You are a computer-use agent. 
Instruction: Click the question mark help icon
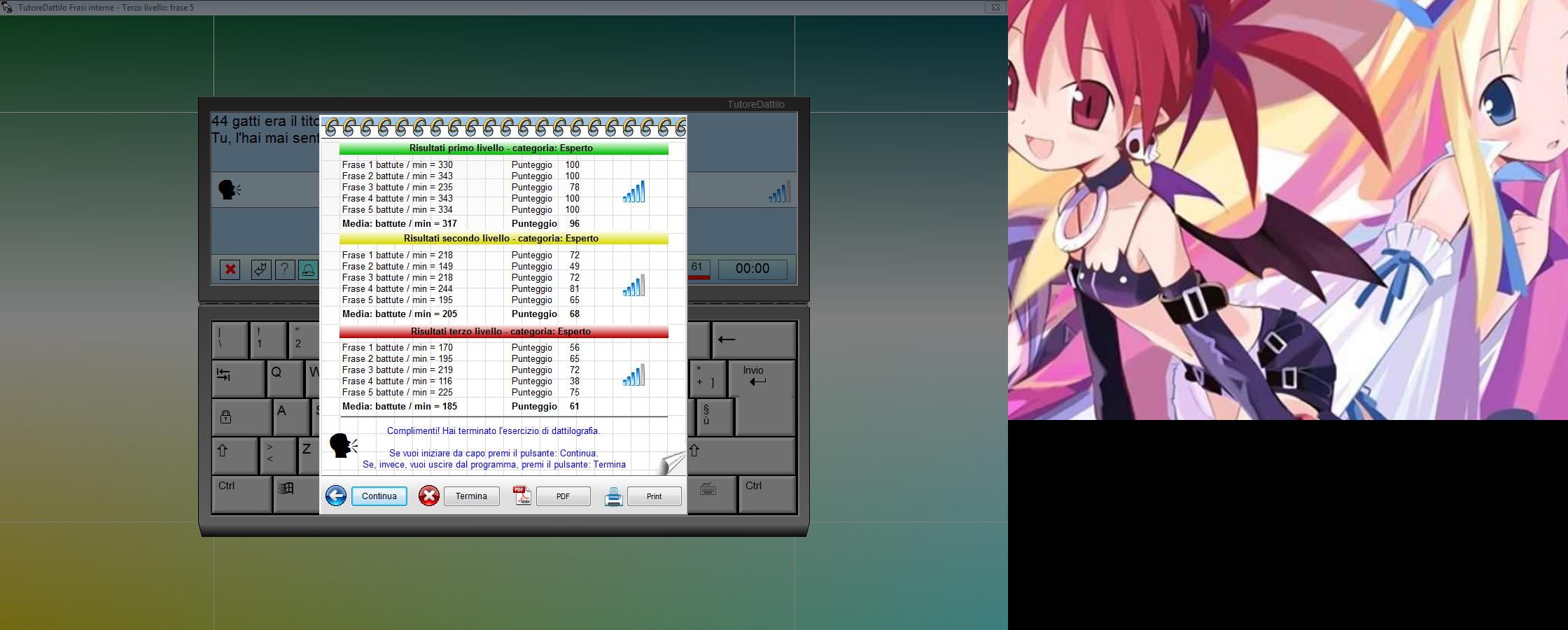(x=285, y=269)
